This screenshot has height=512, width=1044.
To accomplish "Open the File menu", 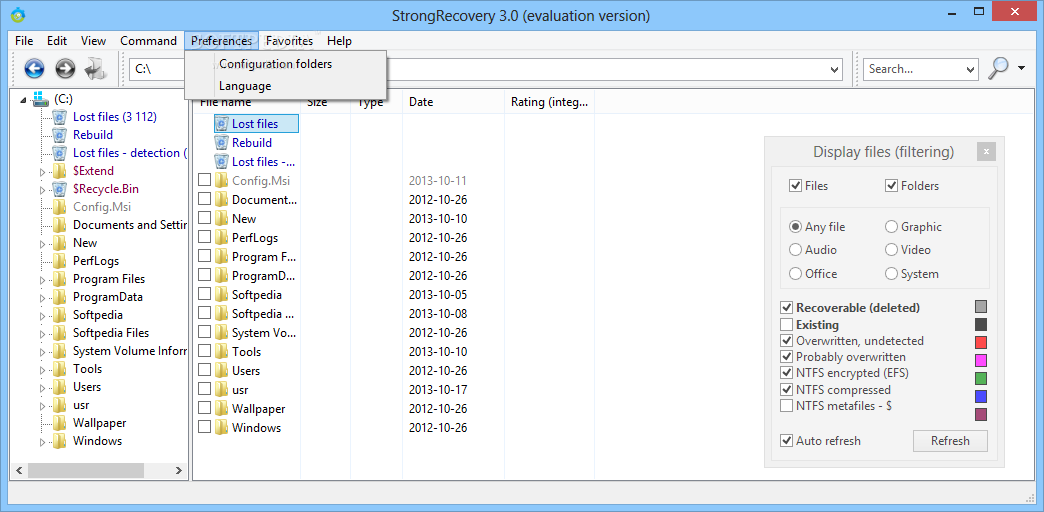I will click(x=24, y=41).
